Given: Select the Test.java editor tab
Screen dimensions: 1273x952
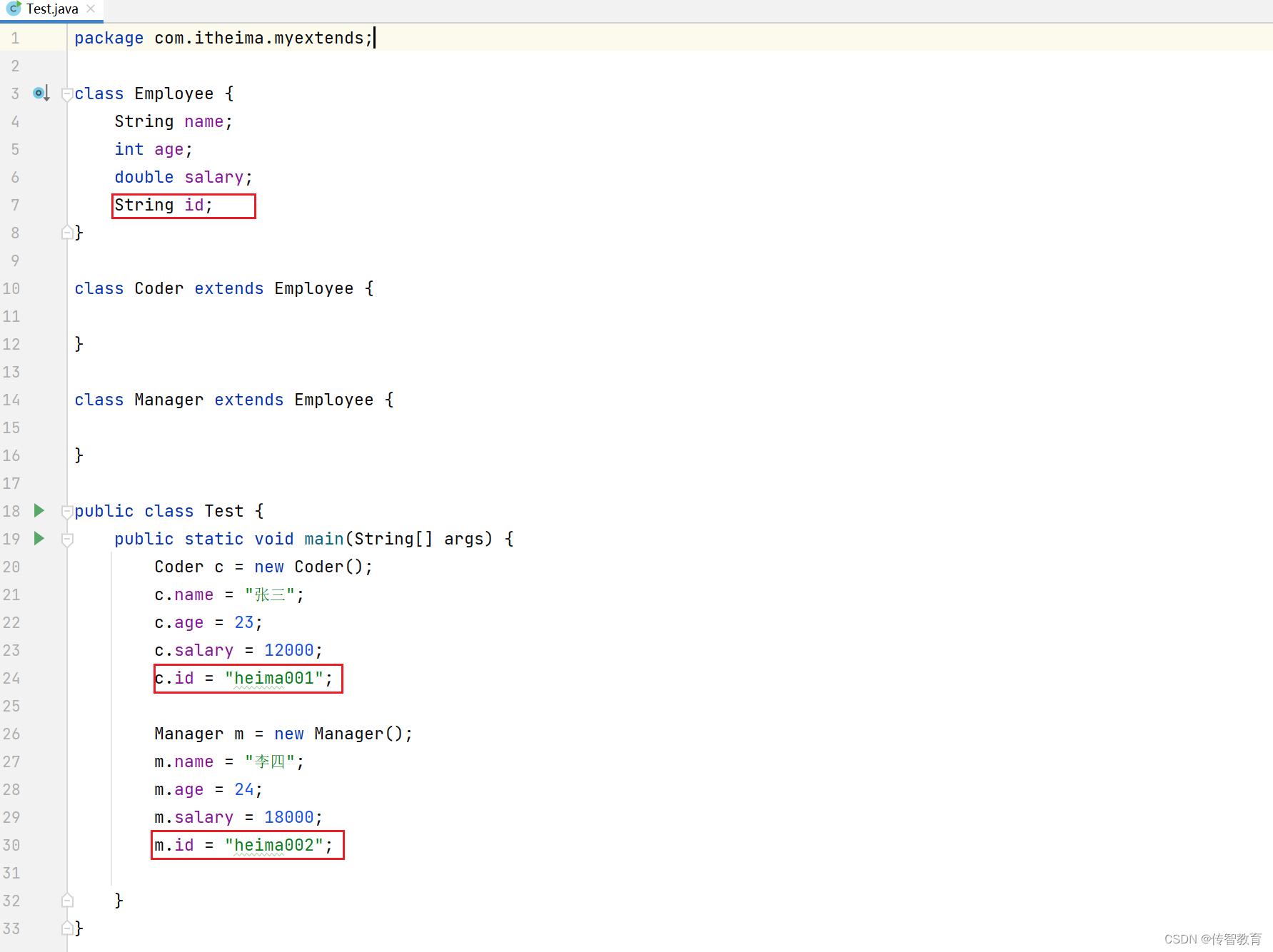Looking at the screenshot, I should coord(51,9).
